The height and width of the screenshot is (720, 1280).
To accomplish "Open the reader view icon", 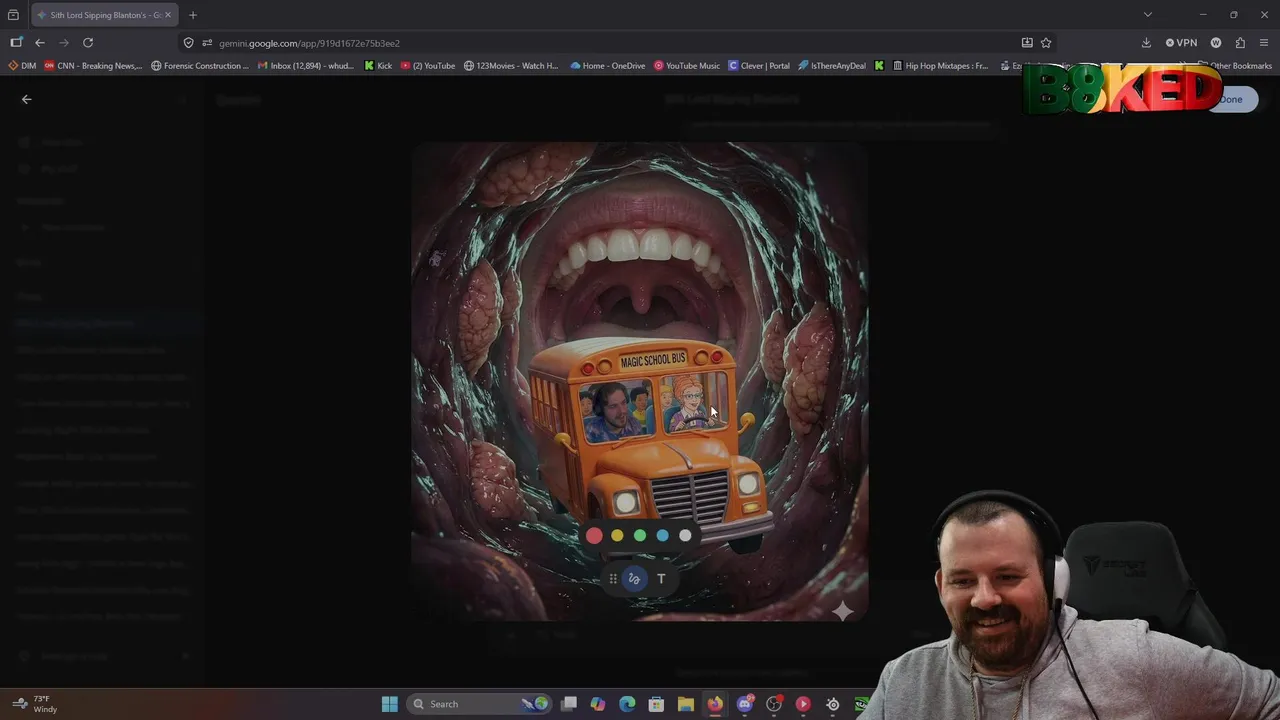I will (1027, 43).
